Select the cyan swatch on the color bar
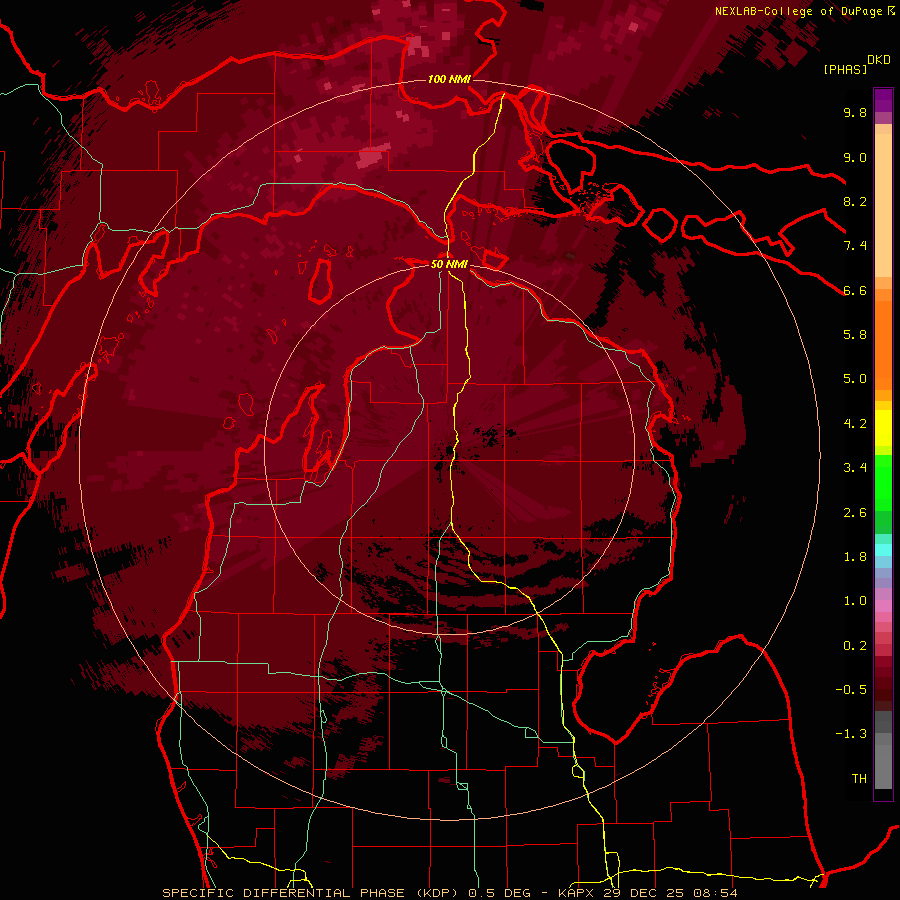Viewport: 900px width, 900px height. [883, 550]
